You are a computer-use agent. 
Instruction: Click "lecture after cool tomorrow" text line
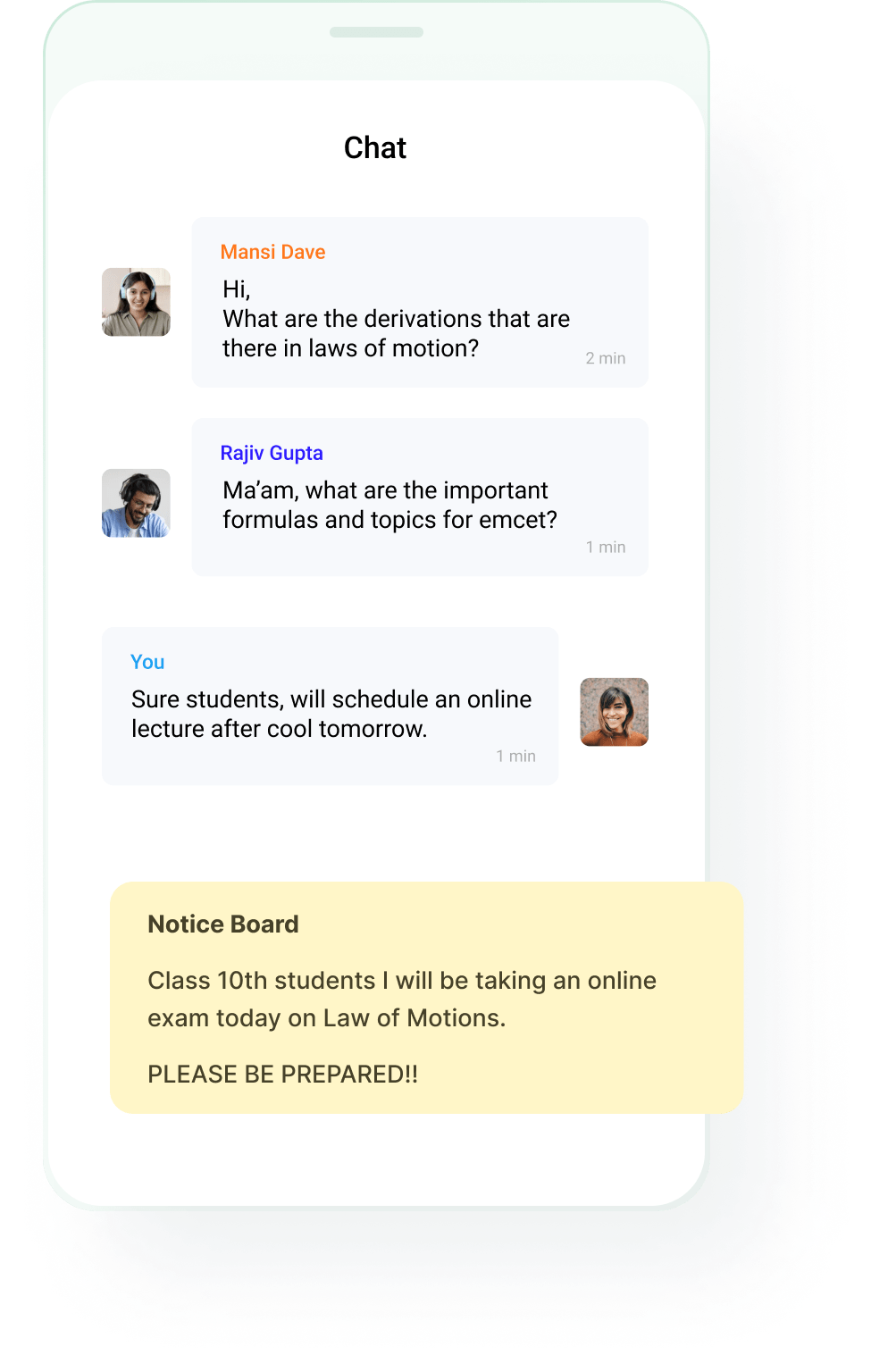click(280, 729)
